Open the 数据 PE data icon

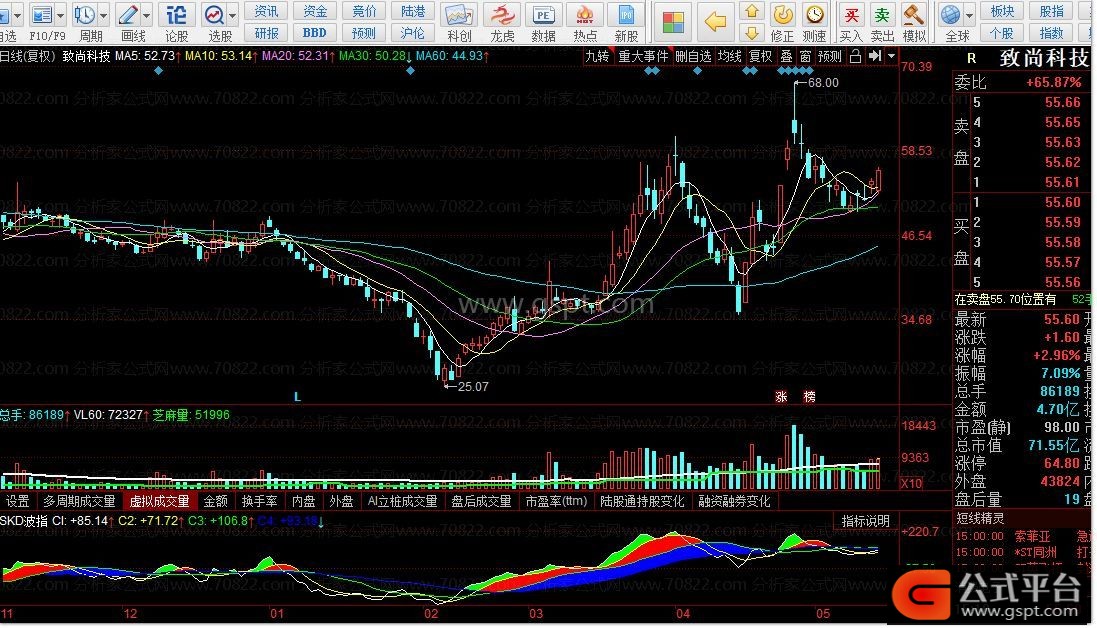[x=543, y=15]
